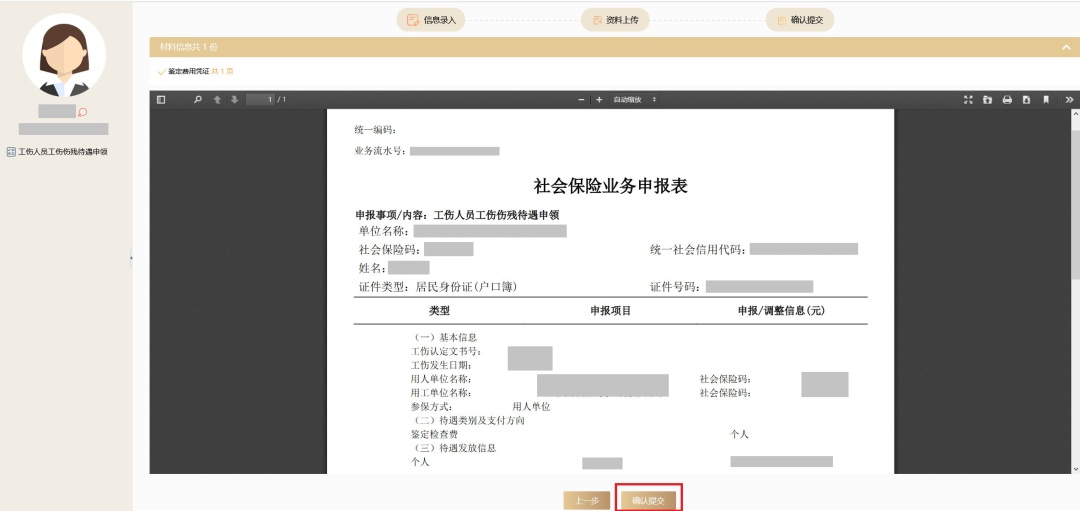1080x511 pixels.
Task: Go to previous page in PDF
Action: (x=217, y=100)
